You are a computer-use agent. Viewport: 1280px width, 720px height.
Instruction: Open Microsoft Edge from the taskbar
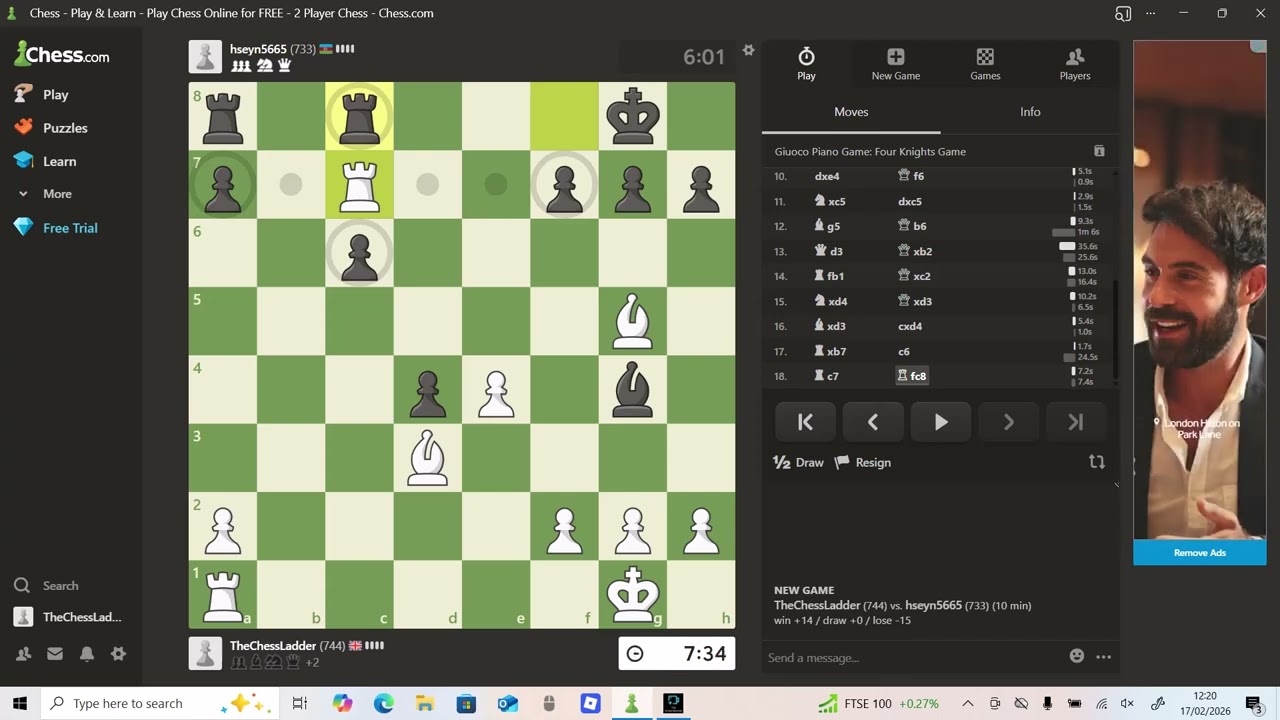click(x=384, y=703)
